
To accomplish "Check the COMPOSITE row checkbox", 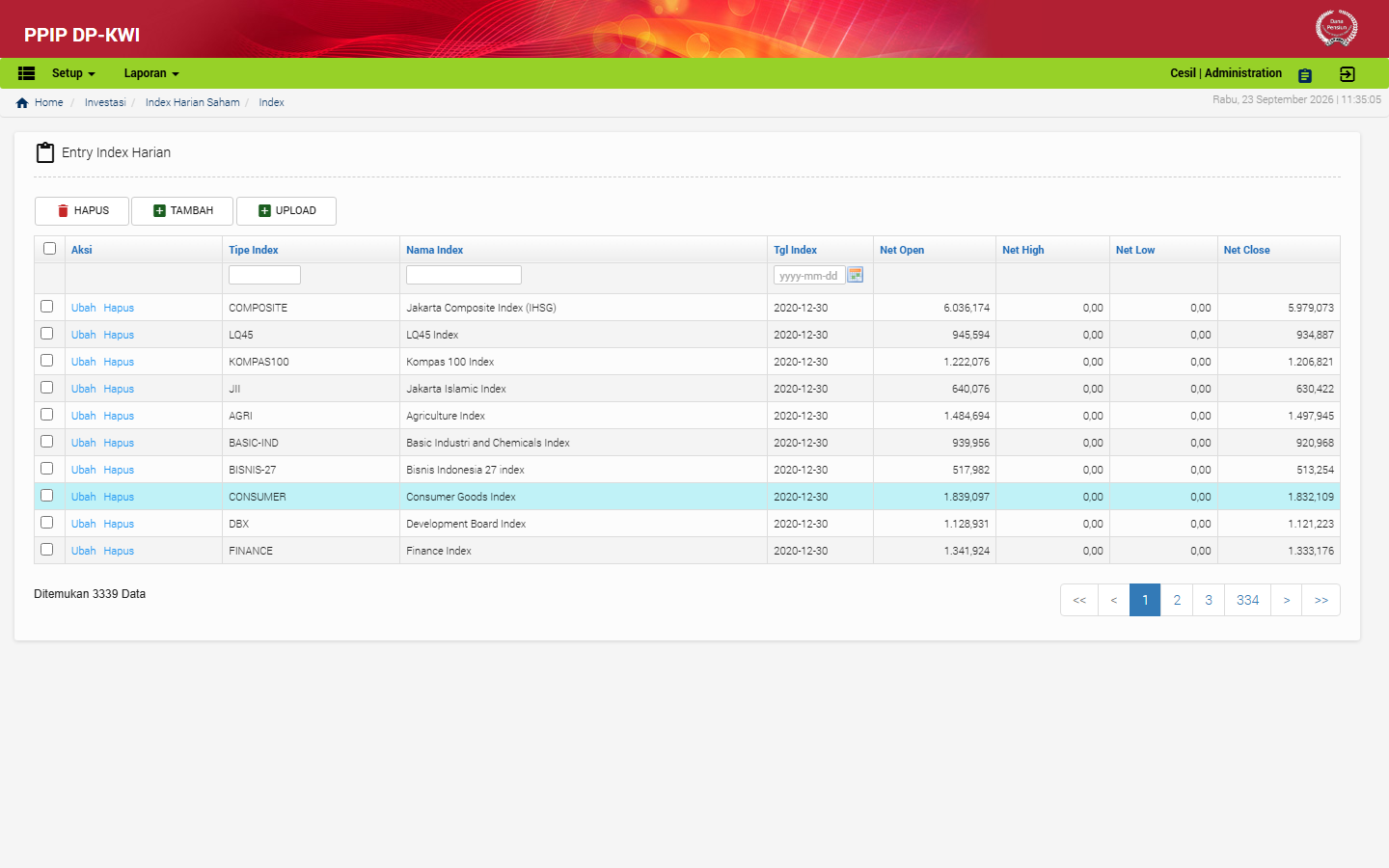I will (x=46, y=306).
